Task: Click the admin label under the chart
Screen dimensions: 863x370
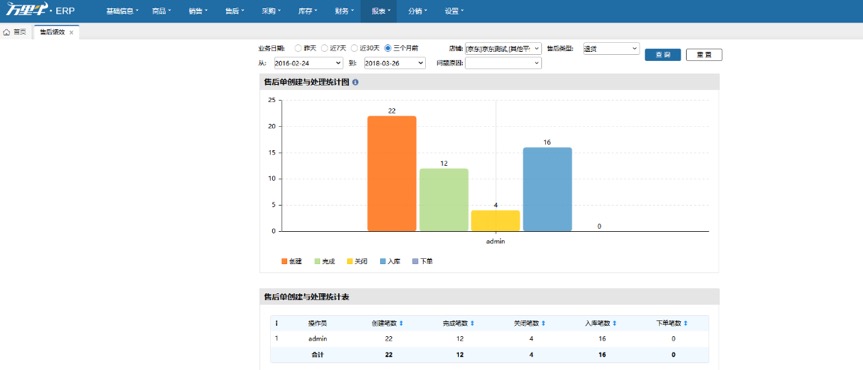Action: tap(495, 242)
